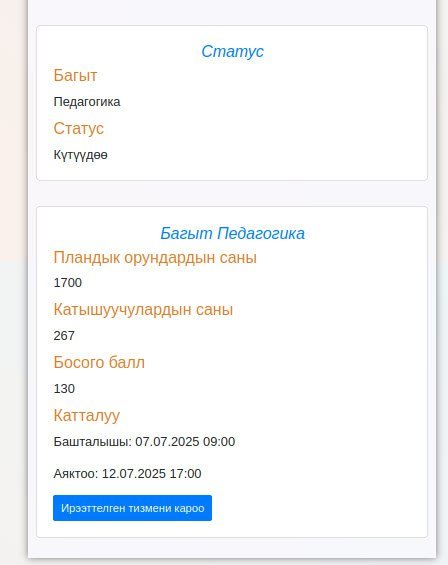Select the 130 threshold score value
Screen dimensions: 448x565
[x=64, y=388]
